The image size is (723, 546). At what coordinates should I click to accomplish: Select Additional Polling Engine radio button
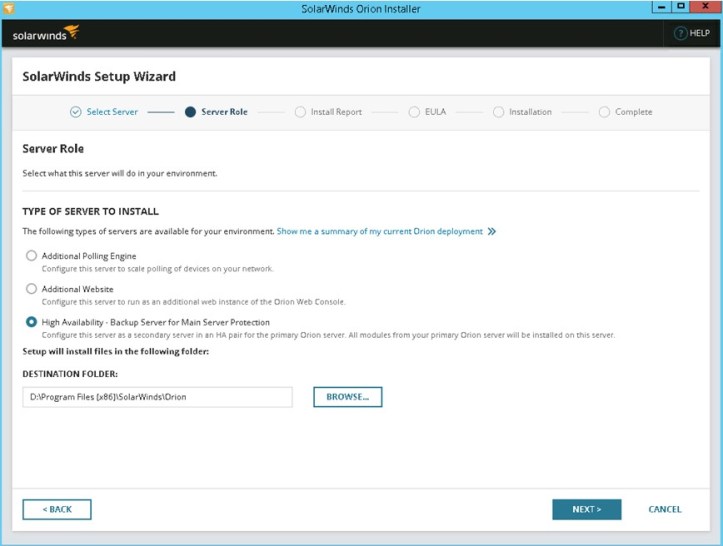coord(32,256)
